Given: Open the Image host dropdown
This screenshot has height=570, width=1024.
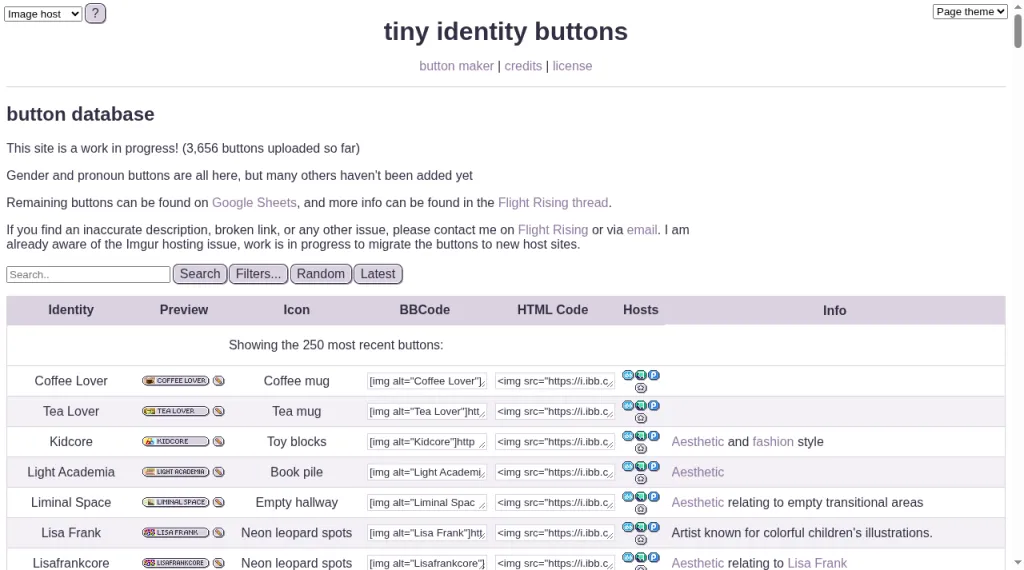Looking at the screenshot, I should click(x=43, y=14).
